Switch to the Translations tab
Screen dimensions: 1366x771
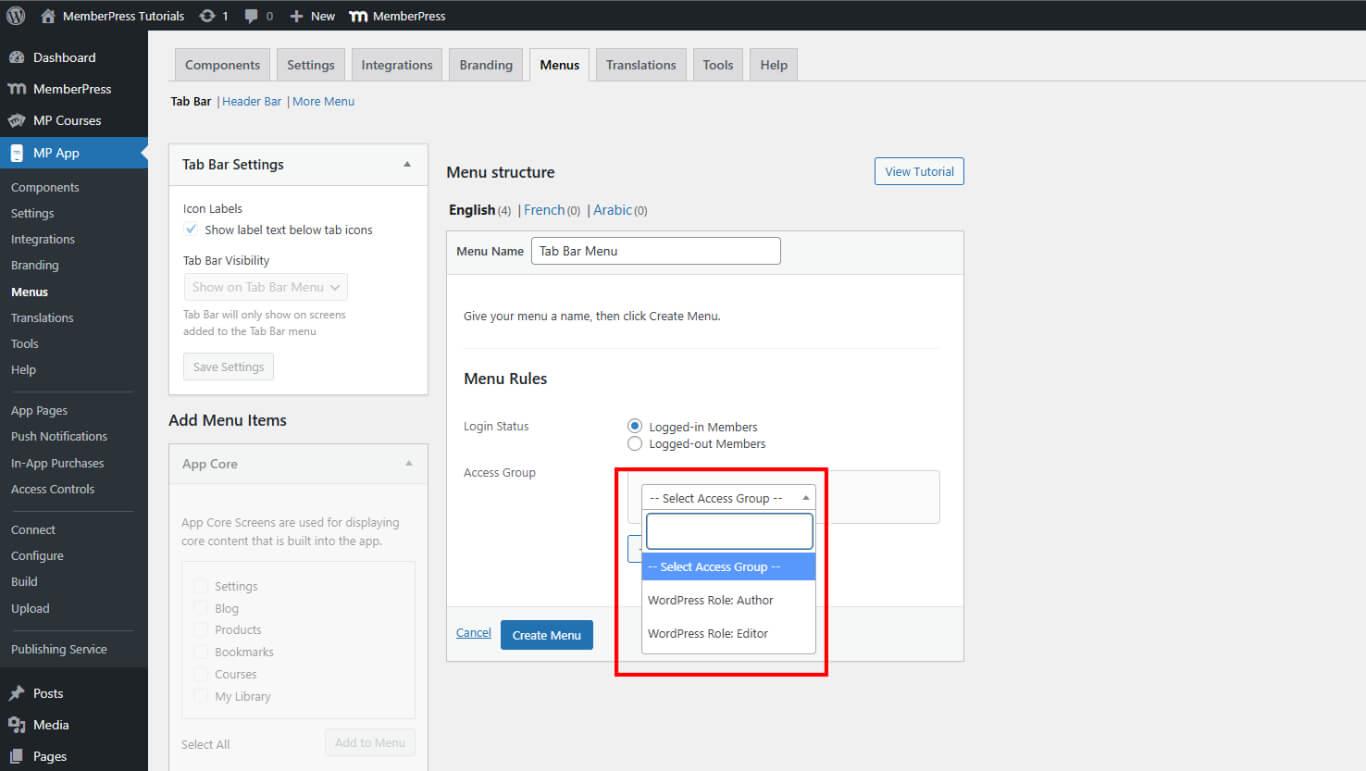click(640, 65)
